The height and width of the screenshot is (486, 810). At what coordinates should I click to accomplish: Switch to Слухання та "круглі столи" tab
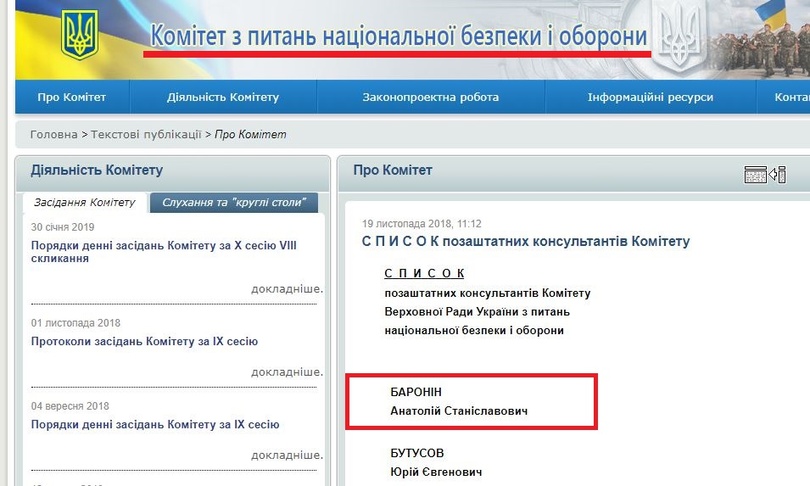tap(234, 203)
